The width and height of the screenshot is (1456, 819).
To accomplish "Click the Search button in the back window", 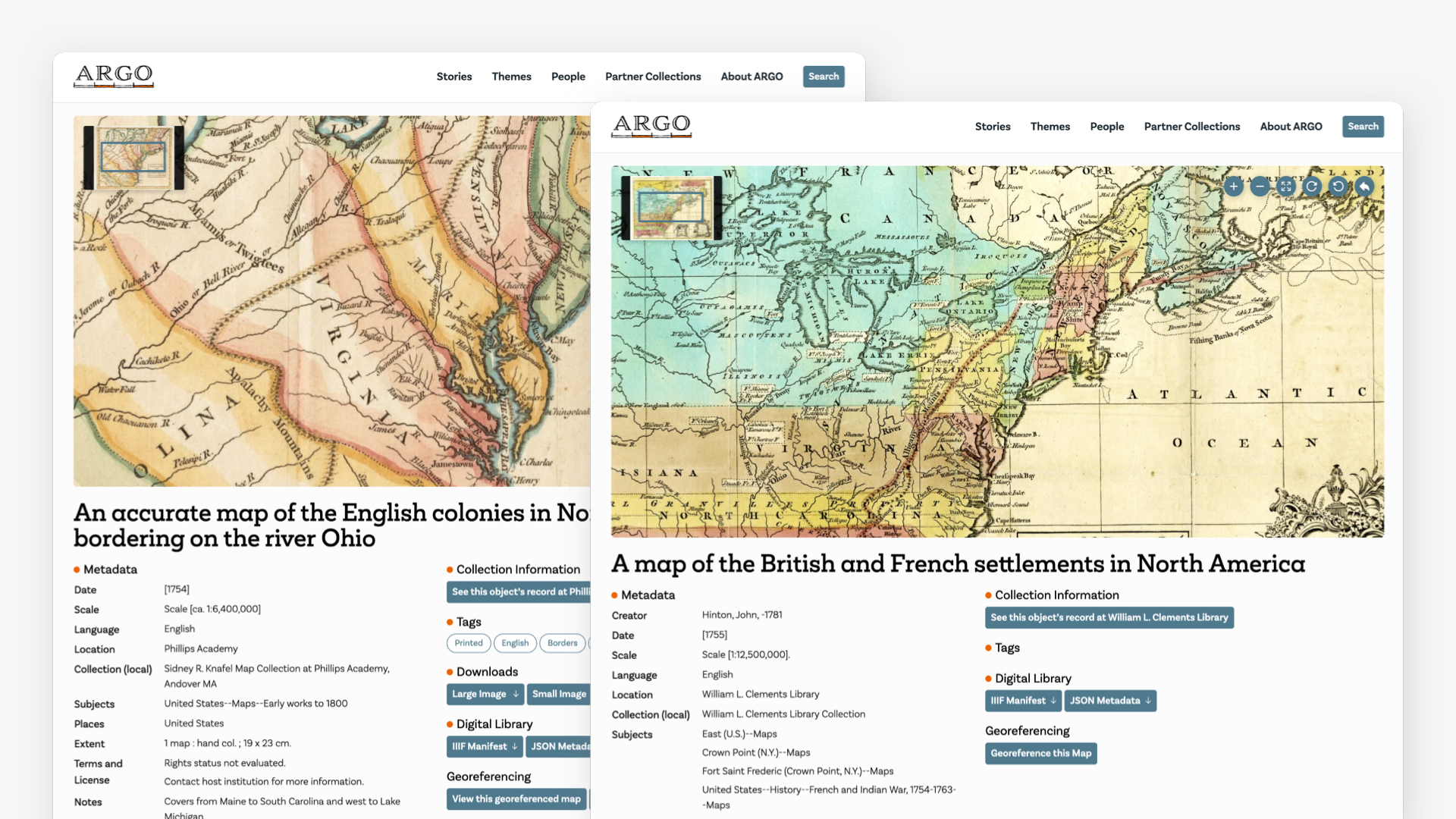I will [824, 77].
